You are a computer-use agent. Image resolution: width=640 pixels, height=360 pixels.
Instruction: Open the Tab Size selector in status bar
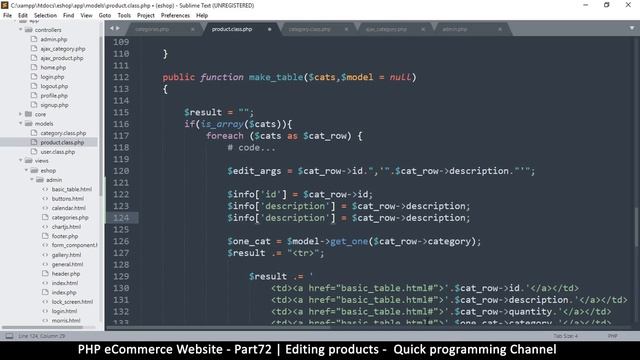pos(566,336)
